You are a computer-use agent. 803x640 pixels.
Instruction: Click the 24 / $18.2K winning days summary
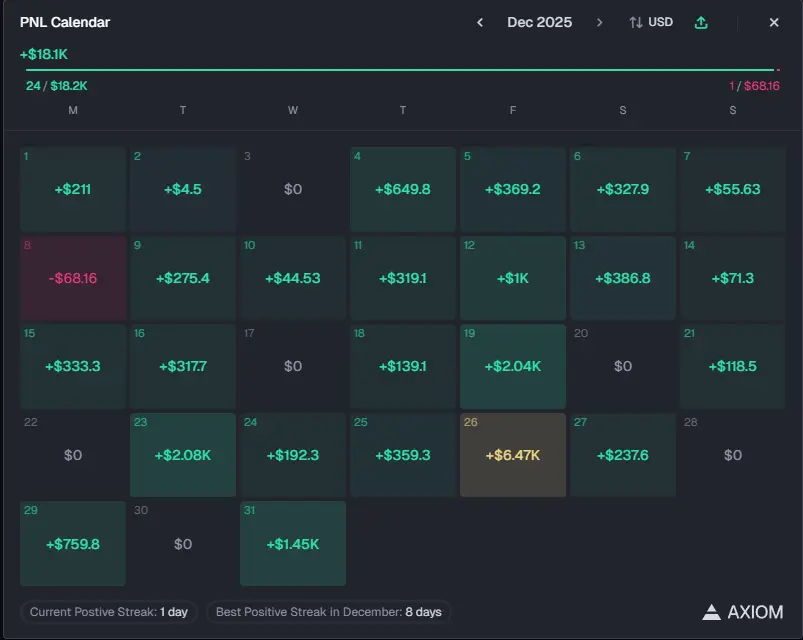56,86
